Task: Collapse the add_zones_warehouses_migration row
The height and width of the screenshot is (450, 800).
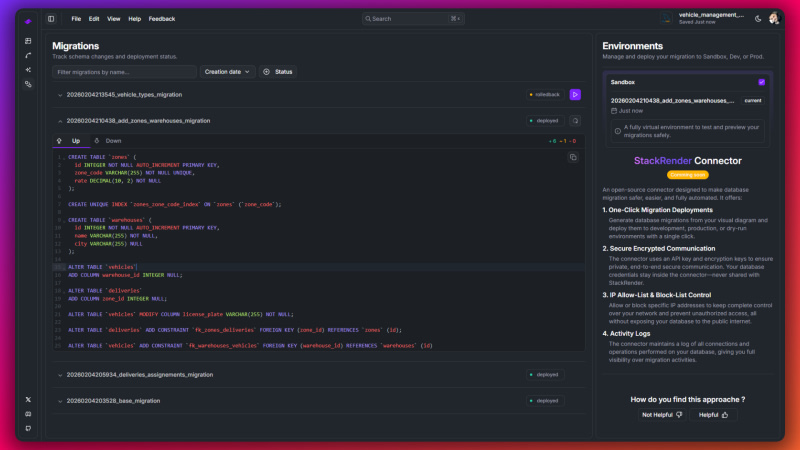Action: tap(60, 120)
